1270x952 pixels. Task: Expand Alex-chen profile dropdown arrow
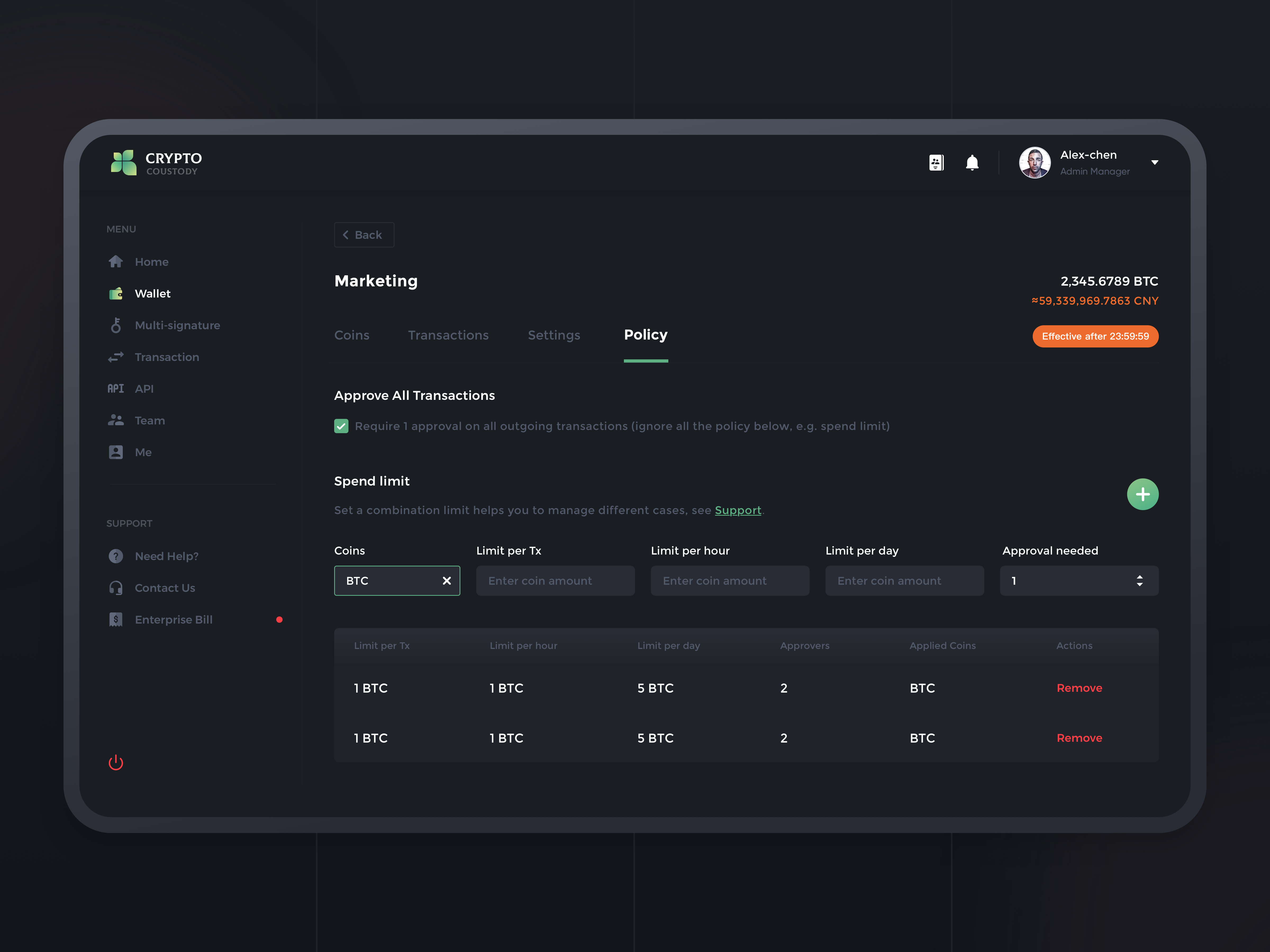(1155, 163)
